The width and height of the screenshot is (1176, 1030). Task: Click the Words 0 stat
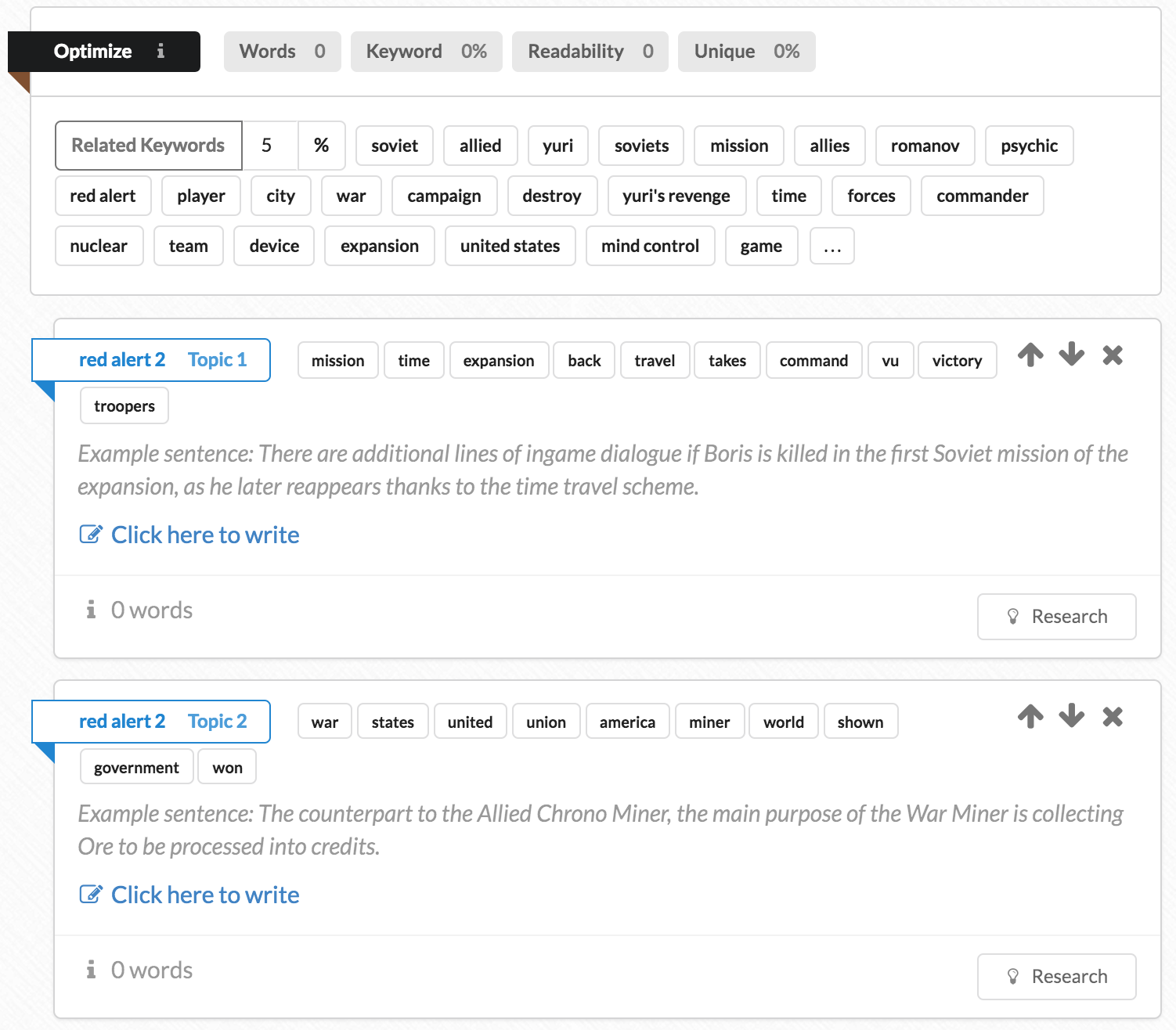coord(282,52)
